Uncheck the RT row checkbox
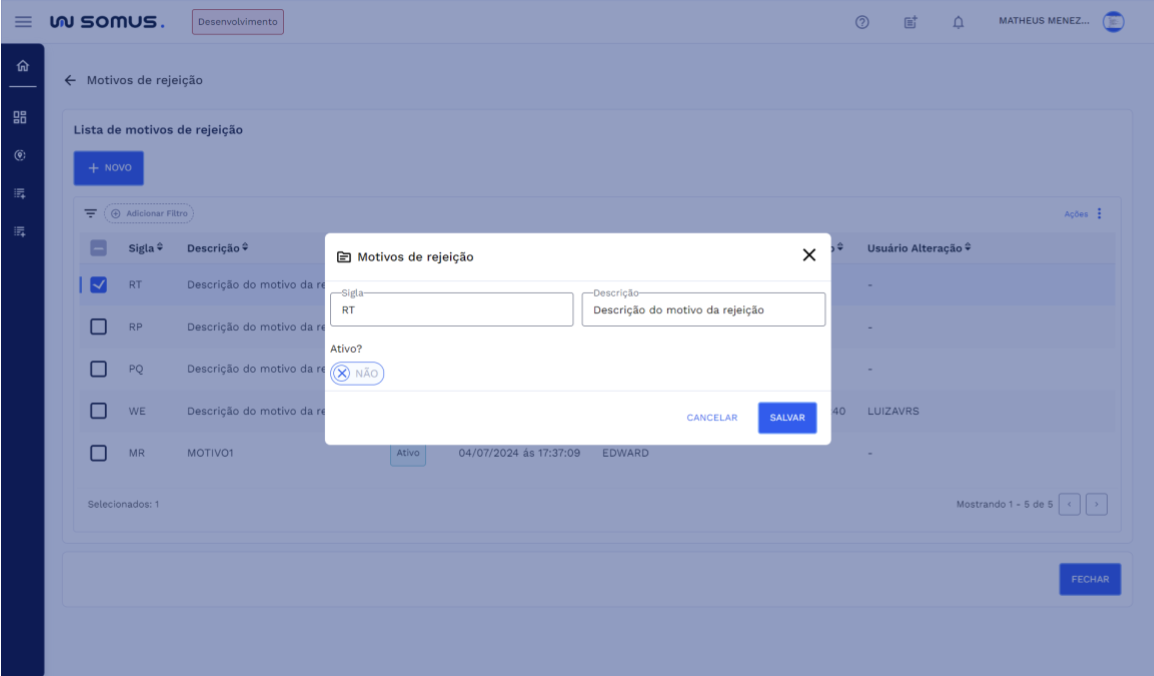This screenshot has height=676, width=1154. 98,285
